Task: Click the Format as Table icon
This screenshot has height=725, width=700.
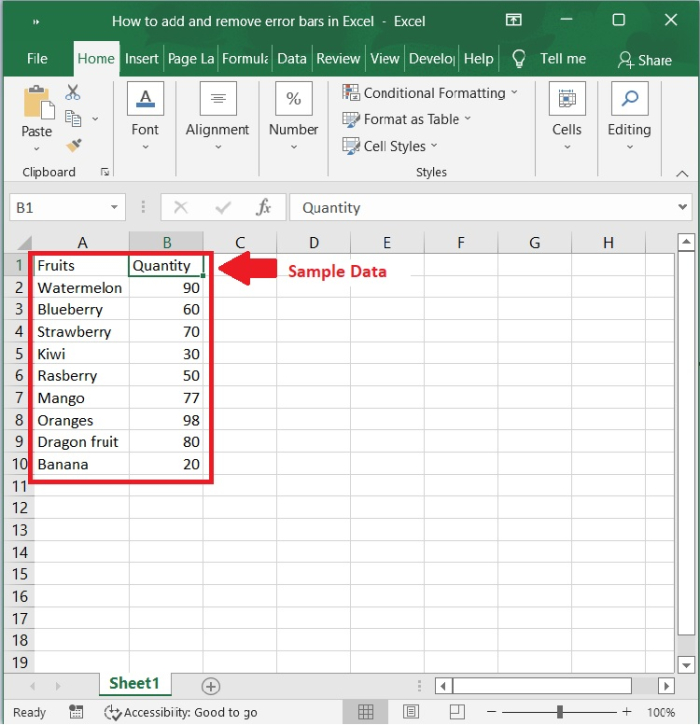Action: pyautogui.click(x=351, y=119)
